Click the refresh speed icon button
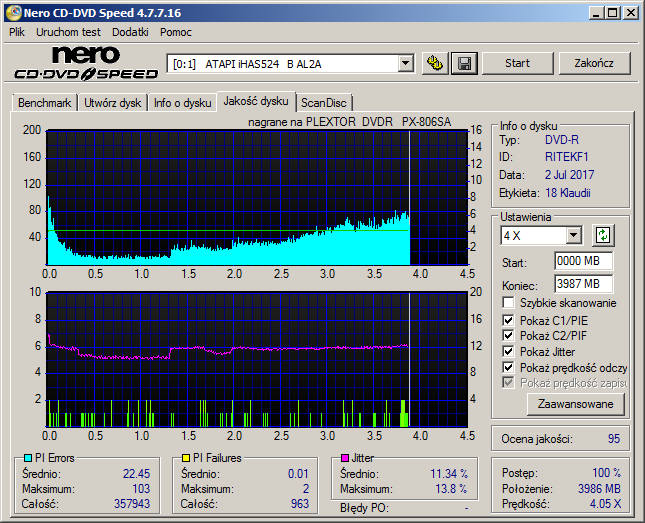The height and width of the screenshot is (523, 645). pyautogui.click(x=603, y=235)
